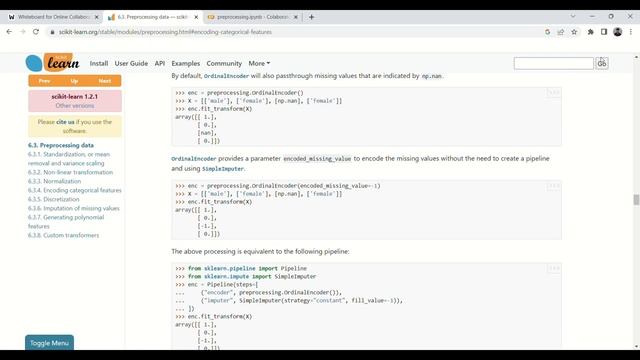The width and height of the screenshot is (640, 360).
Task: Click the SimpleImputer link
Action: point(223,169)
